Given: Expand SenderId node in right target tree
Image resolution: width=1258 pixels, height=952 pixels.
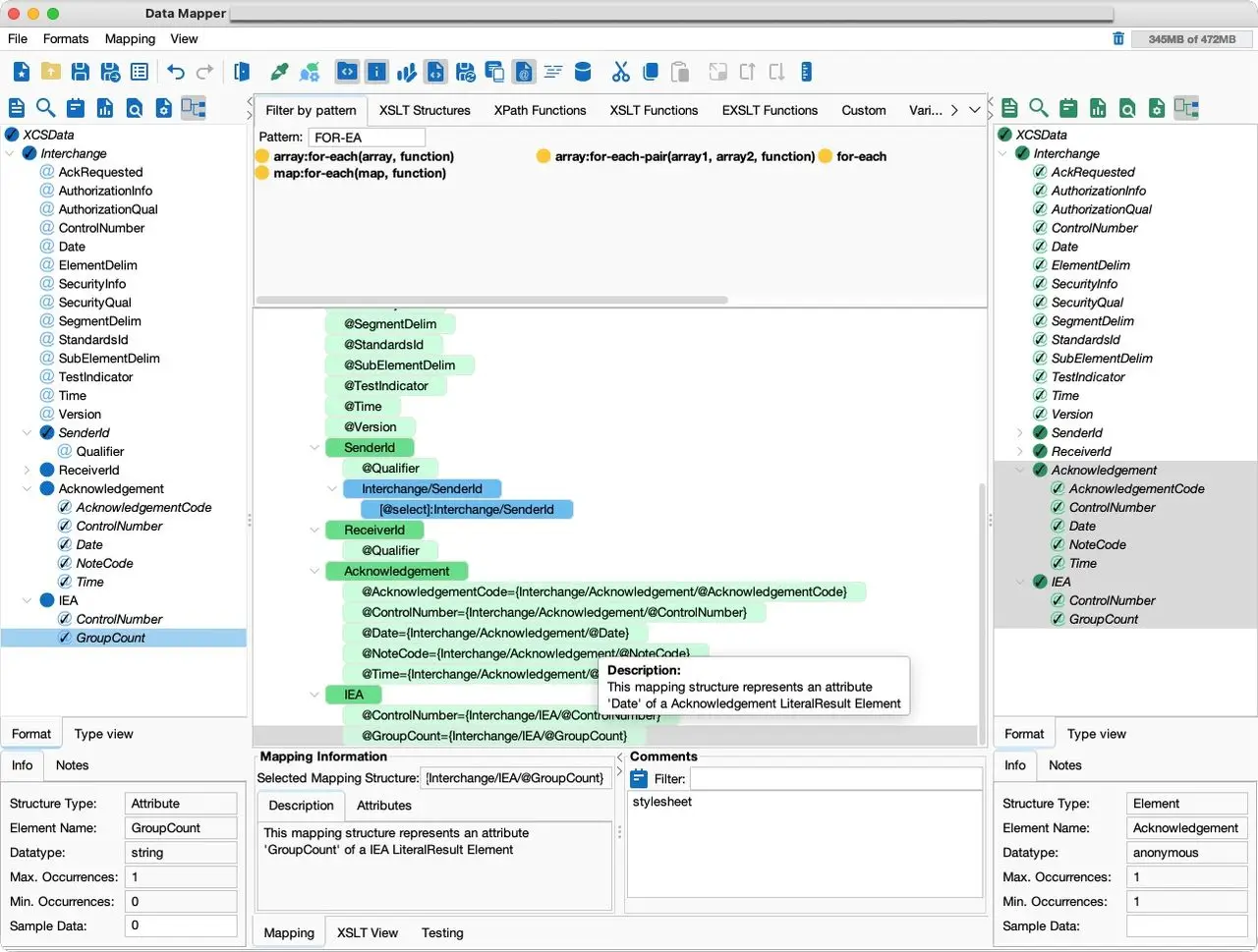Looking at the screenshot, I should 1020,433.
